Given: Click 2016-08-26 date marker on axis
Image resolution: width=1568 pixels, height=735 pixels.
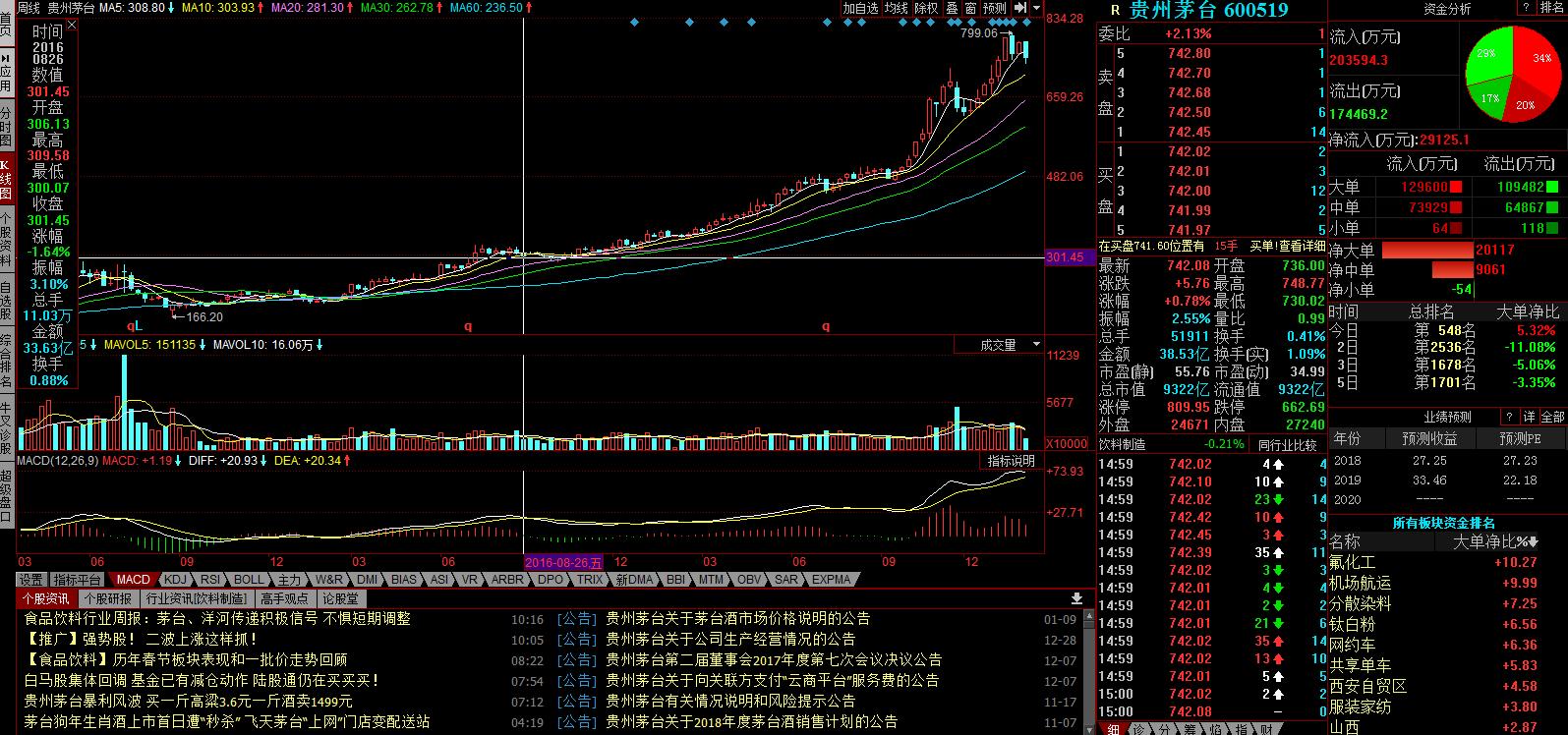Looking at the screenshot, I should (562, 561).
